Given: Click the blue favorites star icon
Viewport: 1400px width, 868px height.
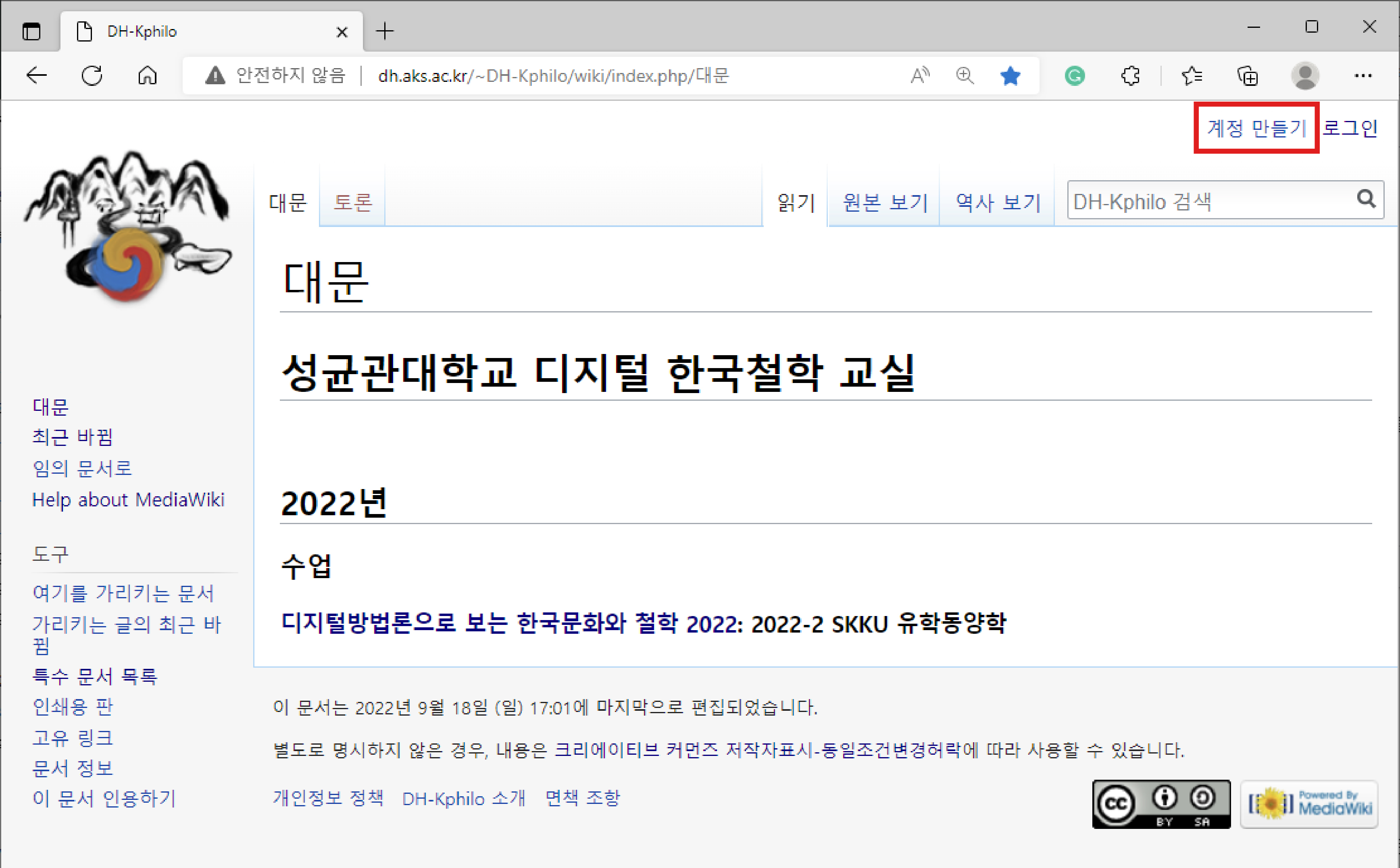Looking at the screenshot, I should coord(1010,75).
